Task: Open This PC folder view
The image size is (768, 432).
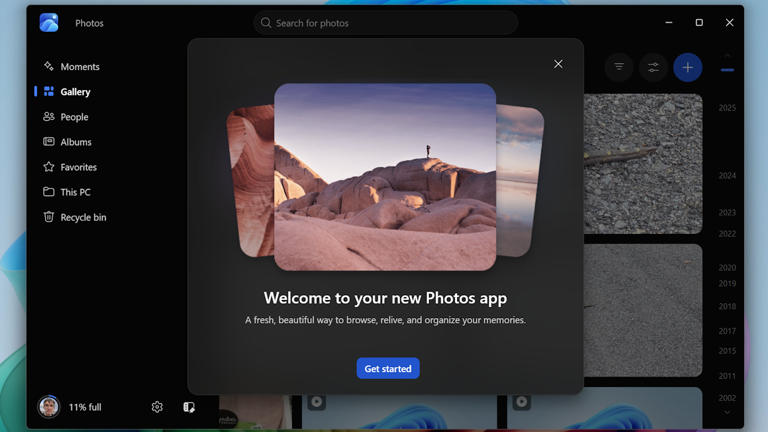Action: (x=67, y=192)
